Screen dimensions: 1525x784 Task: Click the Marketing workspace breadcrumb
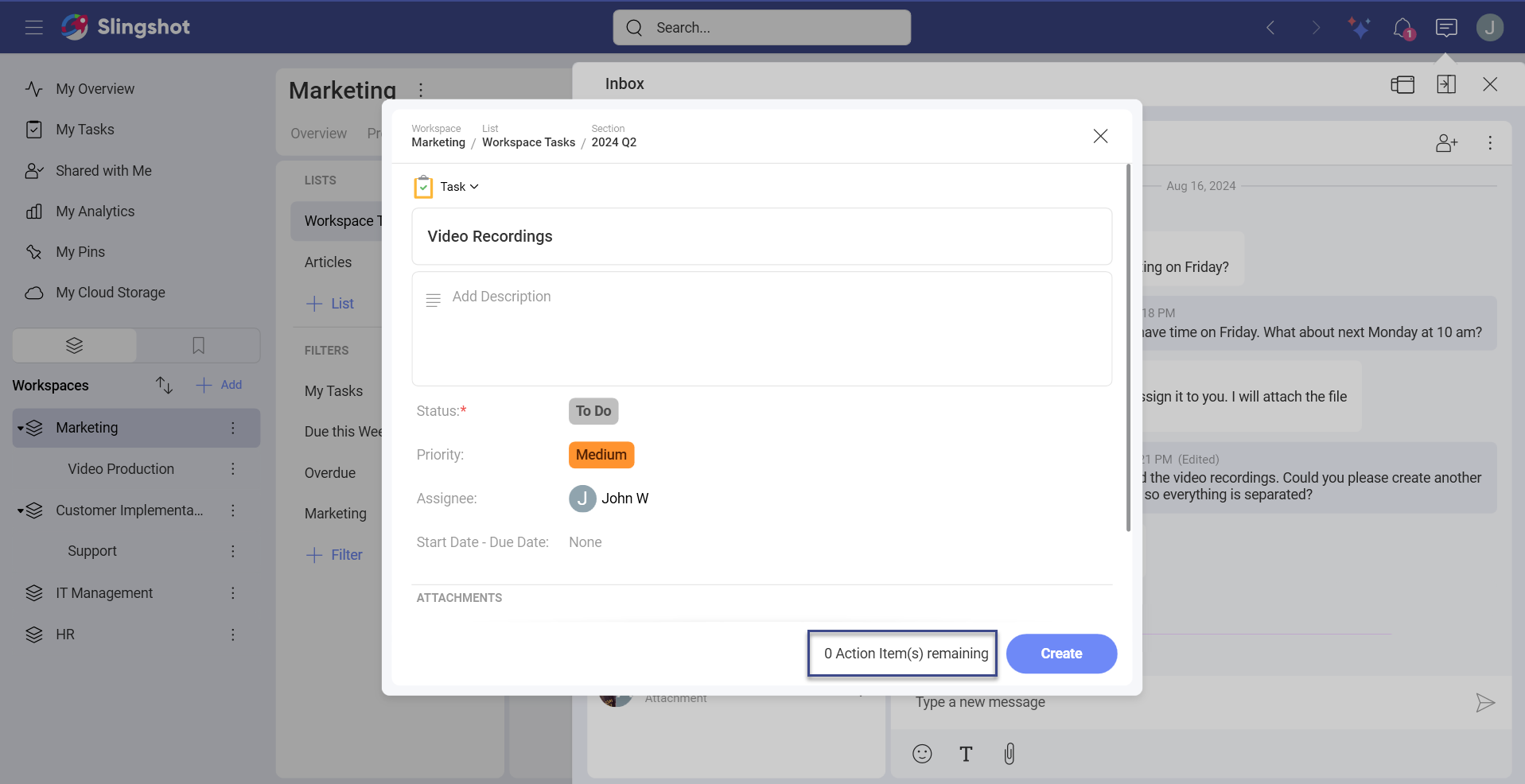point(438,142)
